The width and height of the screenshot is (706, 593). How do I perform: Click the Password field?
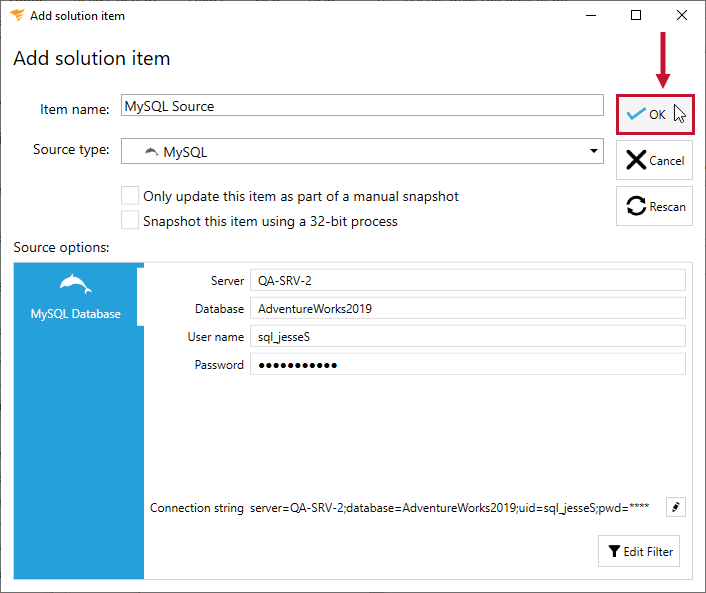click(468, 364)
